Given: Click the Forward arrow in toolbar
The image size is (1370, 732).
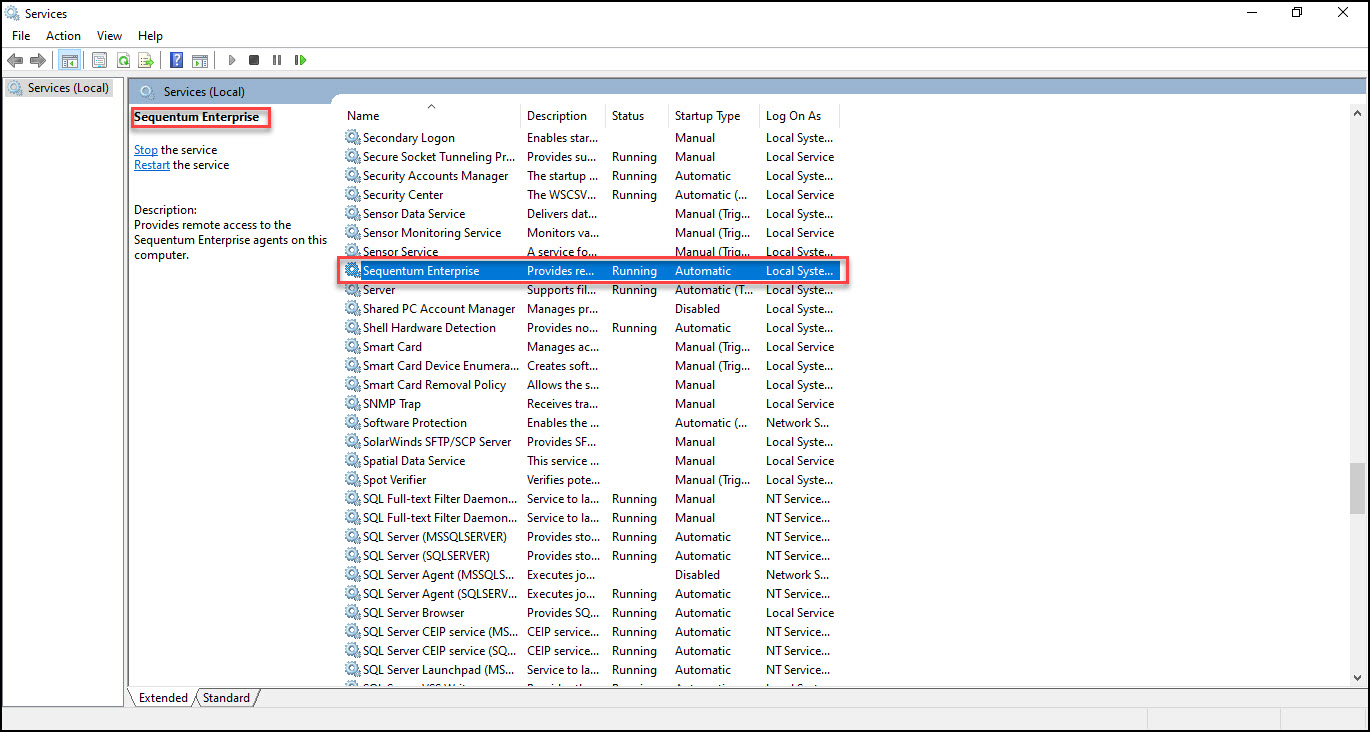Looking at the screenshot, I should pos(38,60).
